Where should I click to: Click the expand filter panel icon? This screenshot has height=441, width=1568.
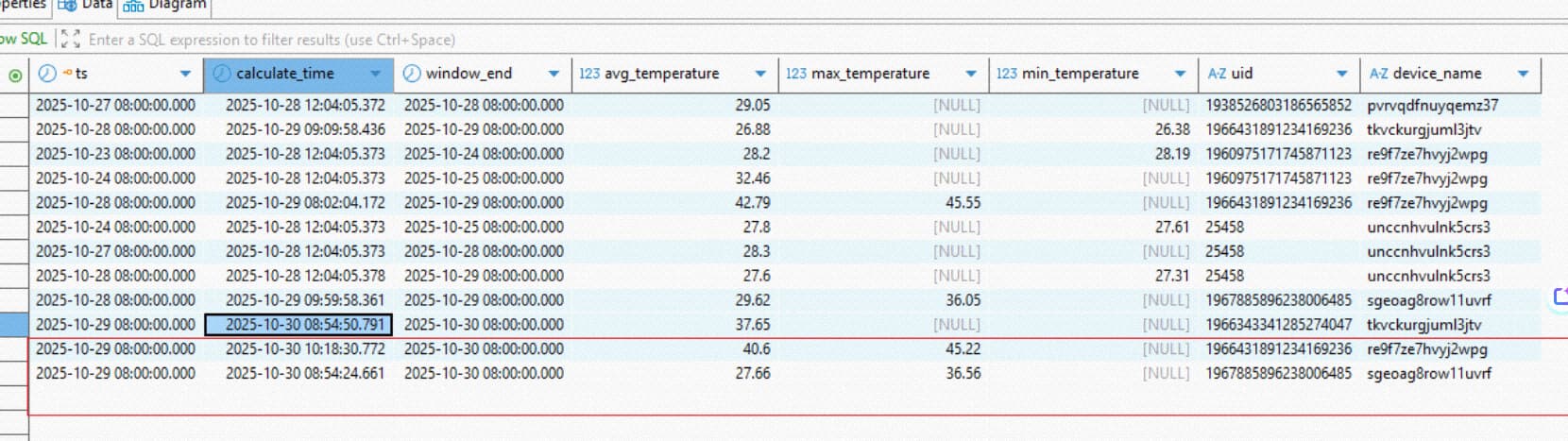tap(69, 39)
